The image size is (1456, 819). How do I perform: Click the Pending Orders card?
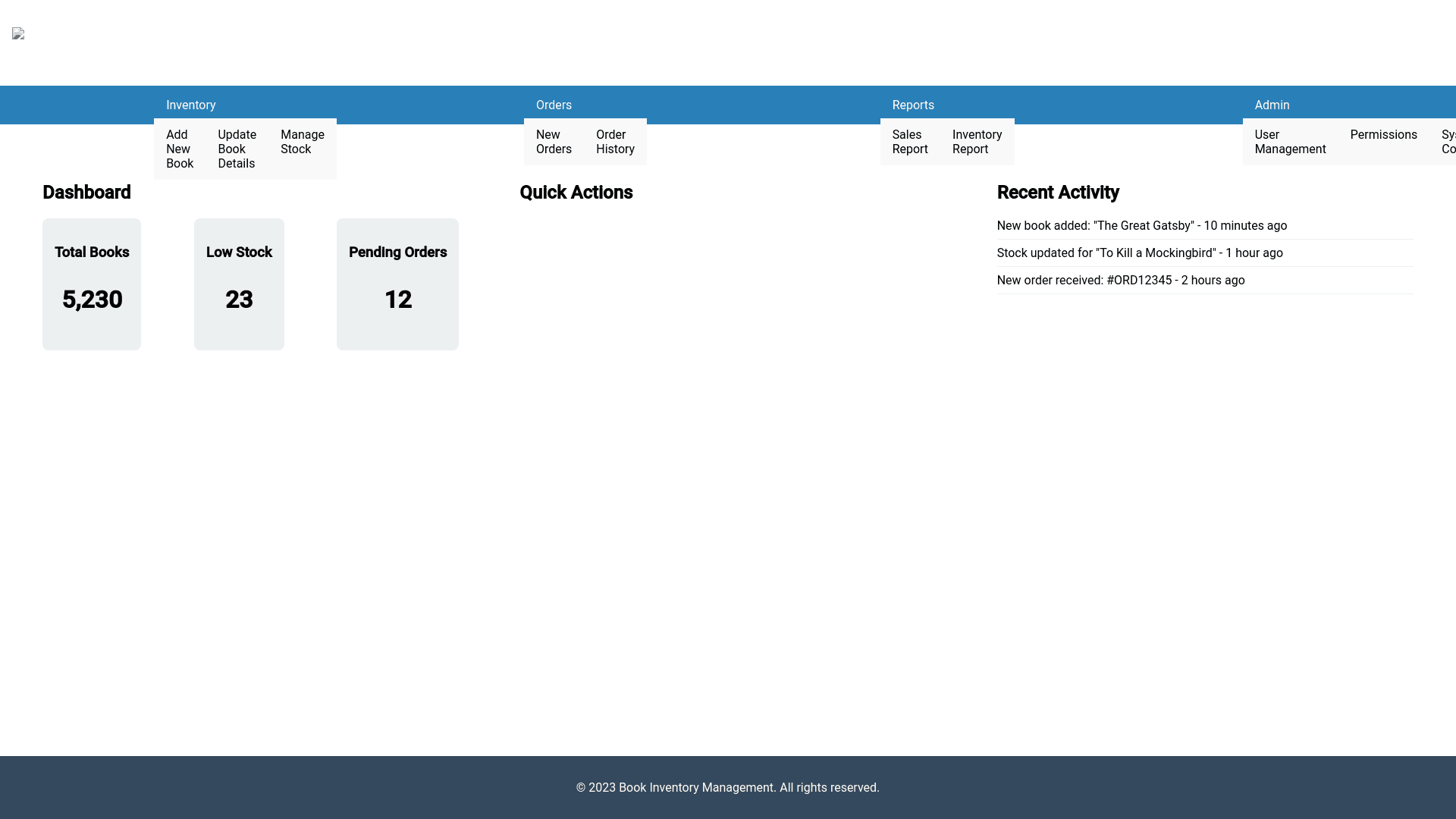pyautogui.click(x=397, y=284)
